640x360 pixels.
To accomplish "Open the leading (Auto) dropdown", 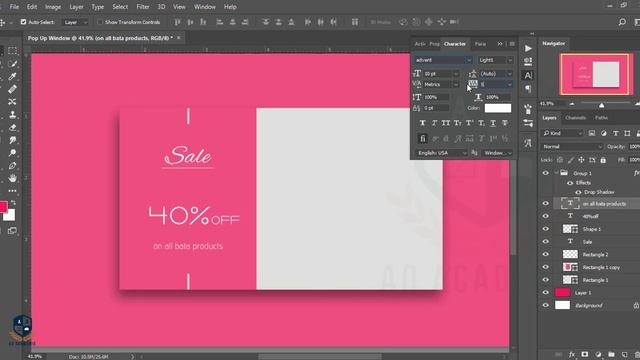I will click(509, 74).
